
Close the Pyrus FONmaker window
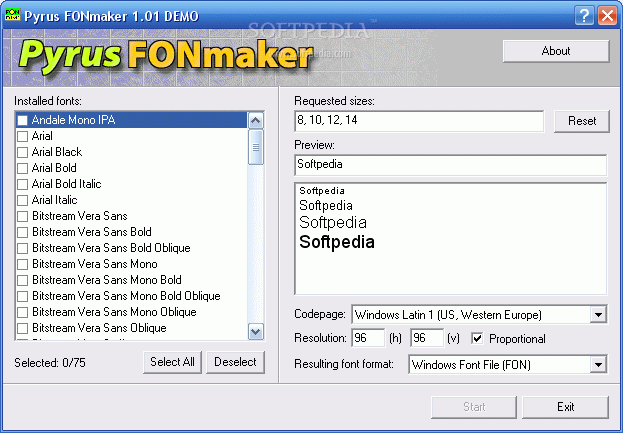pos(608,16)
